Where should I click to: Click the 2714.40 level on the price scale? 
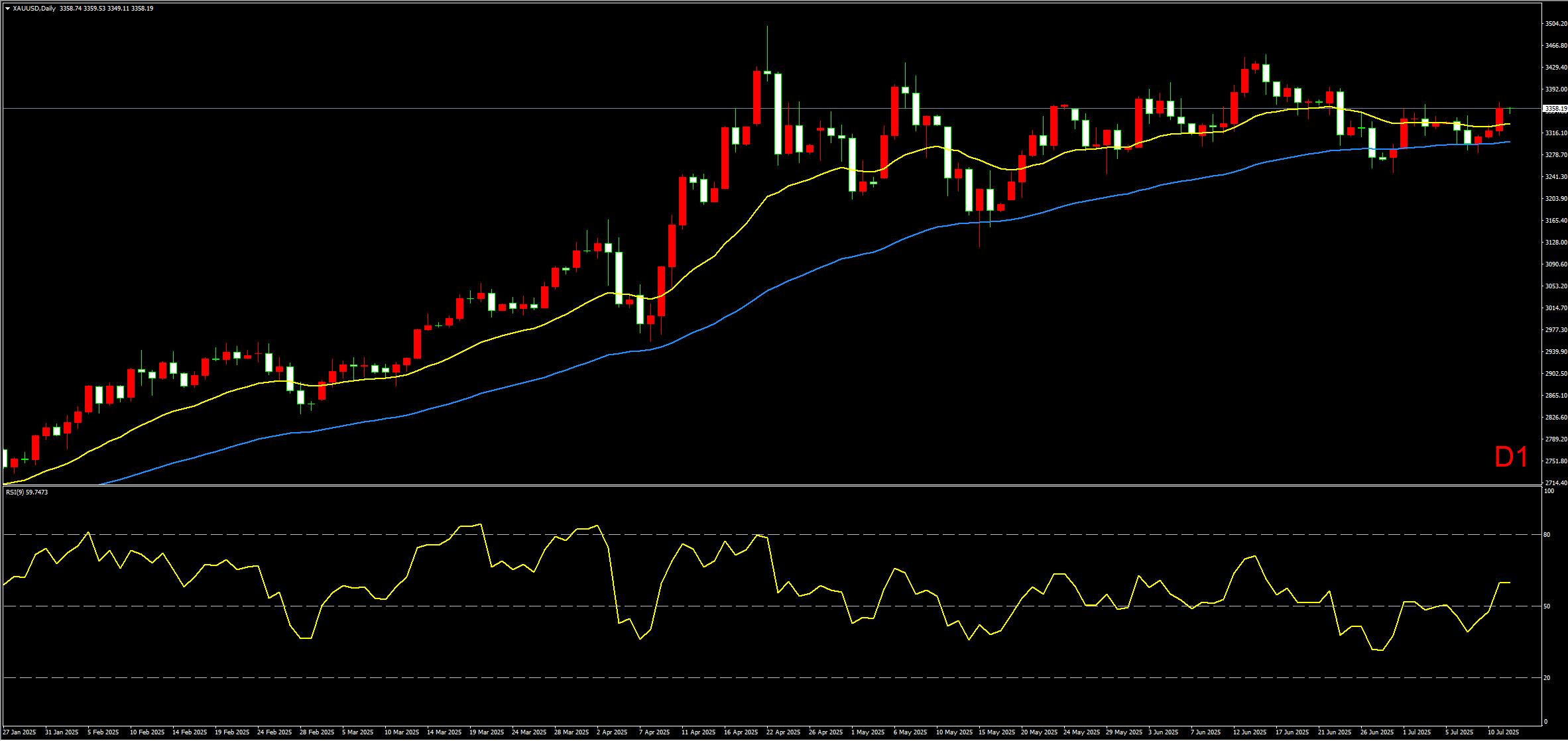point(1555,483)
